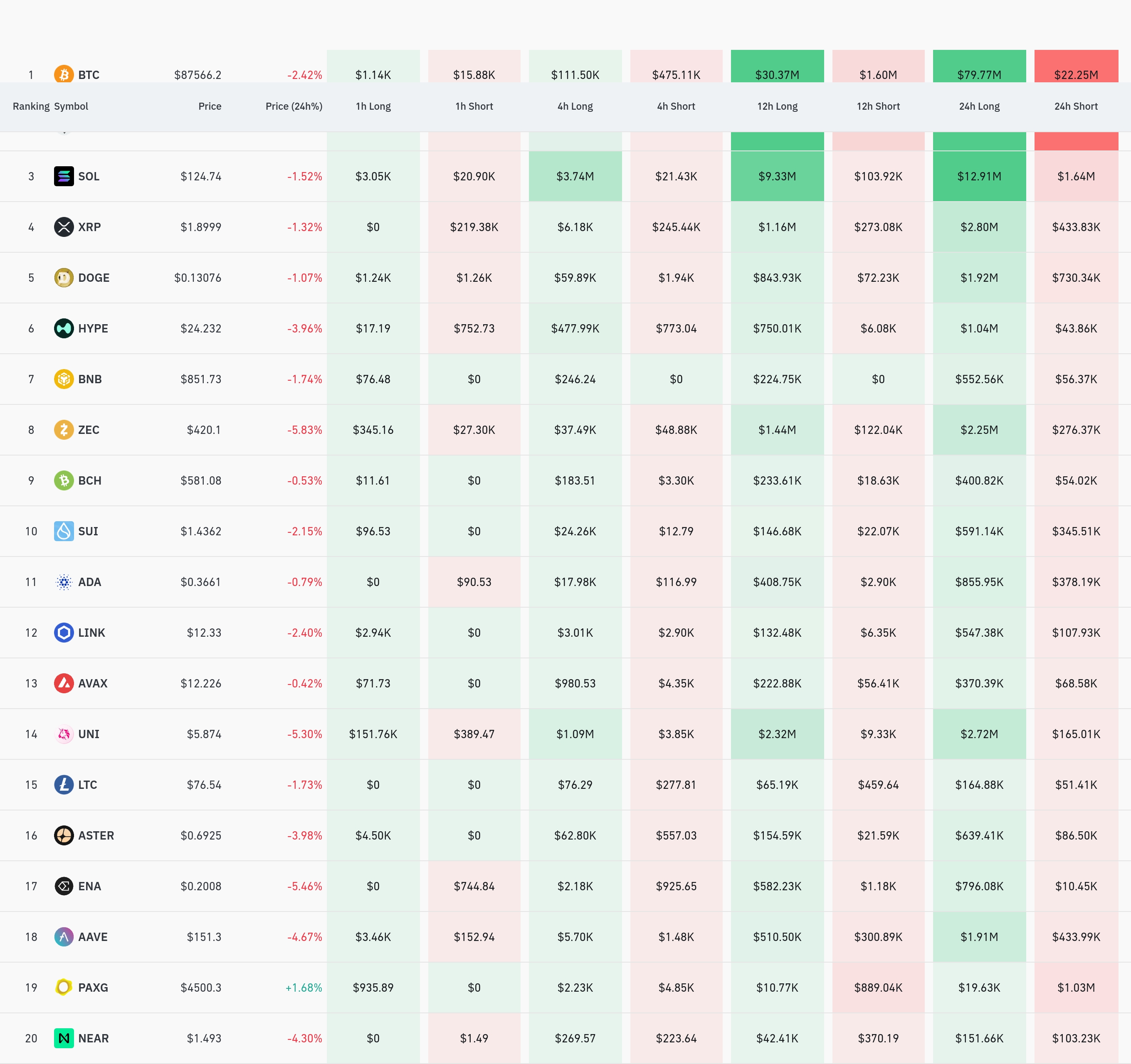Click the XRP coin icon
This screenshot has width=1131, height=1064.
tap(64, 227)
